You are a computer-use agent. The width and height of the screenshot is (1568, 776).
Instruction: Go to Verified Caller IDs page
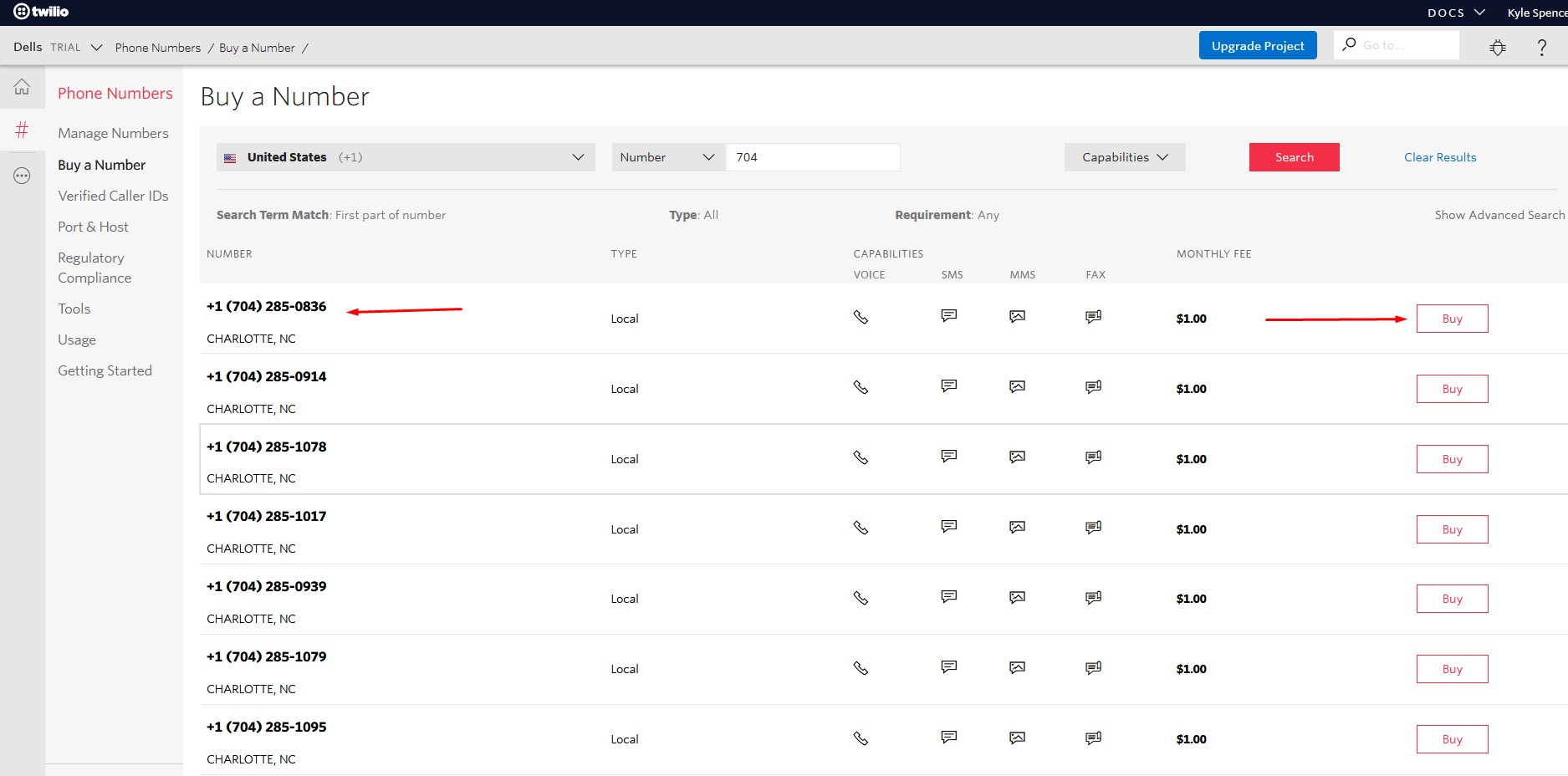point(113,196)
